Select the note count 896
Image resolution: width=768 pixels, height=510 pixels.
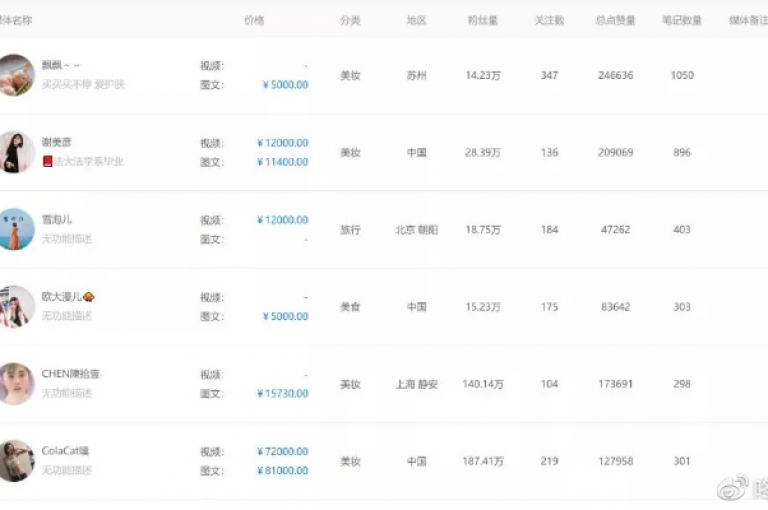[x=682, y=152]
